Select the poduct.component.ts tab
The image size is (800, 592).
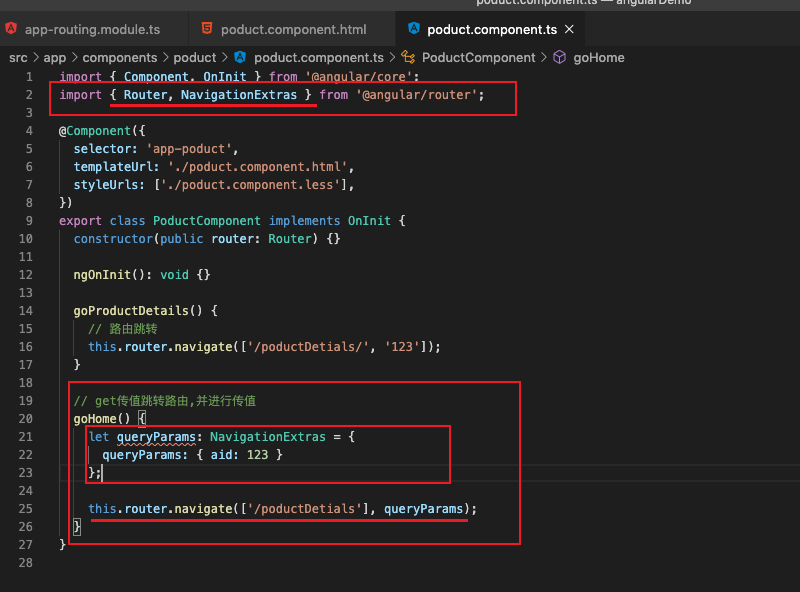pos(491,30)
